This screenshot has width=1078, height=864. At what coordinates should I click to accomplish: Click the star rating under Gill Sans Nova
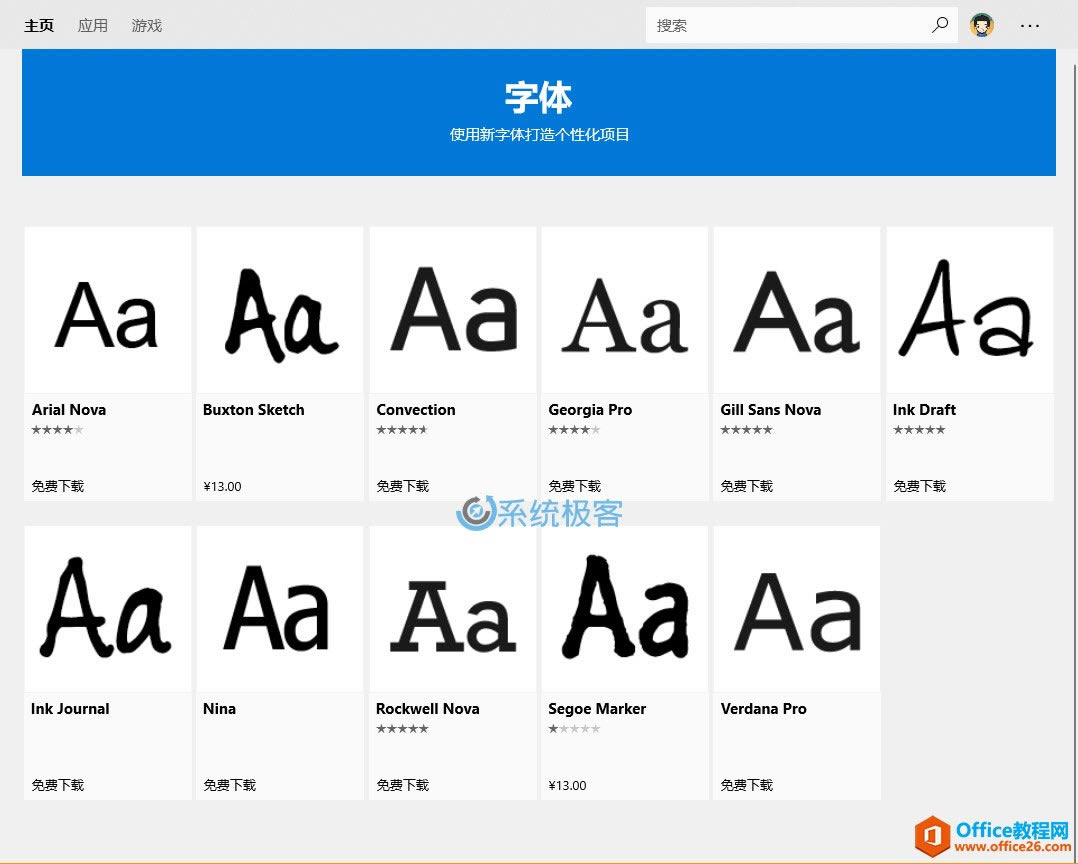tap(747, 430)
